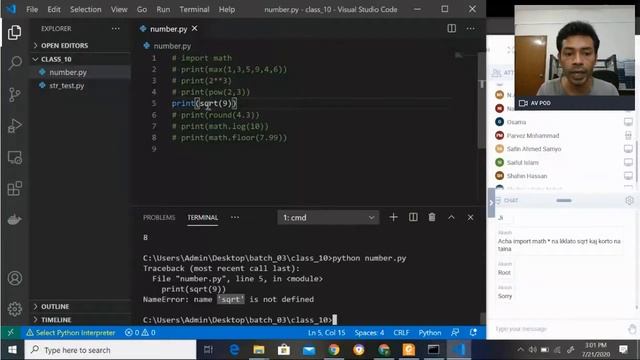The width and height of the screenshot is (640, 360).
Task: Expand the Timeline section
Action: click(80, 320)
